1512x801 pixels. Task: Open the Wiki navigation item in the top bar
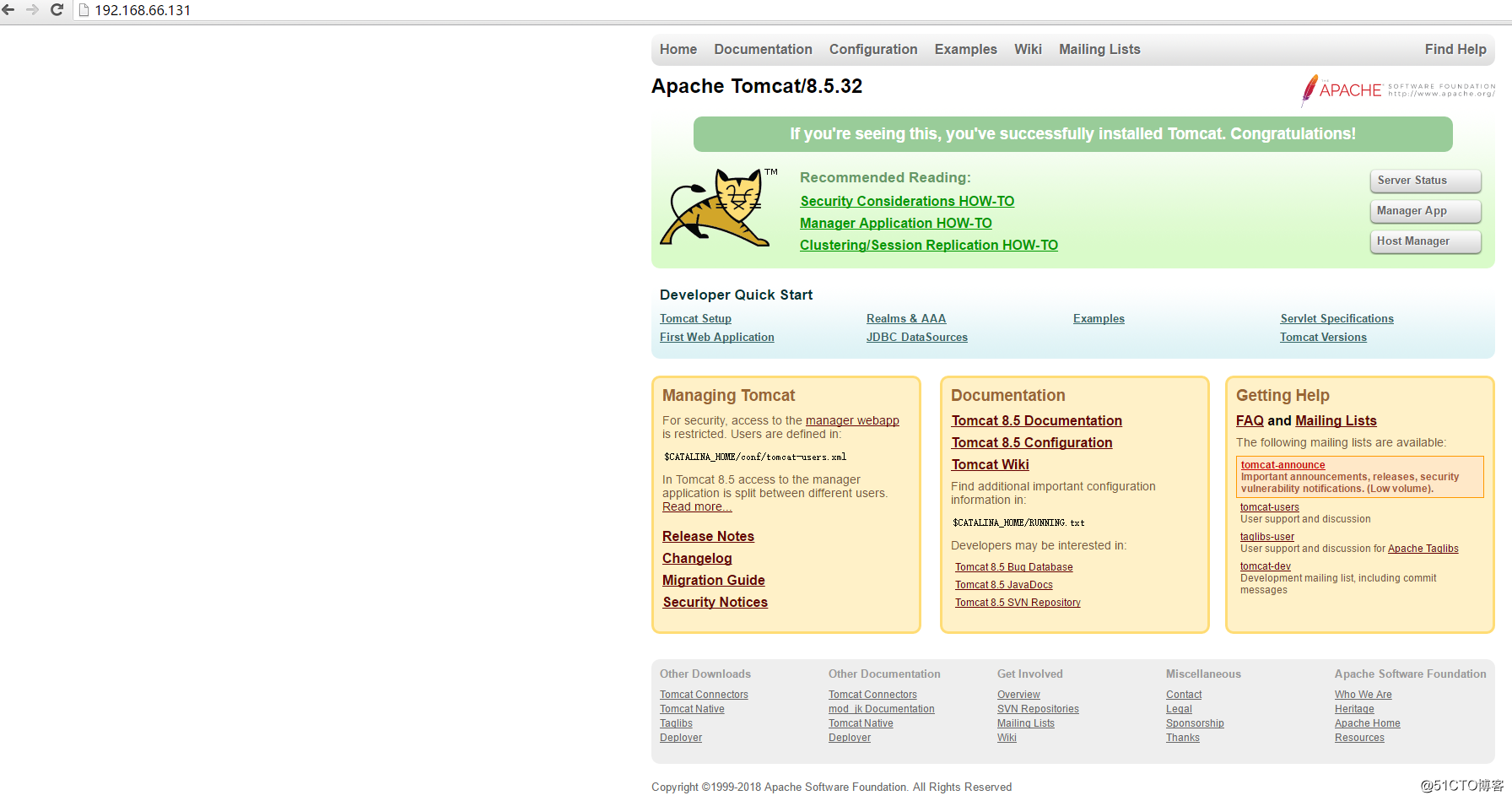tap(1028, 50)
